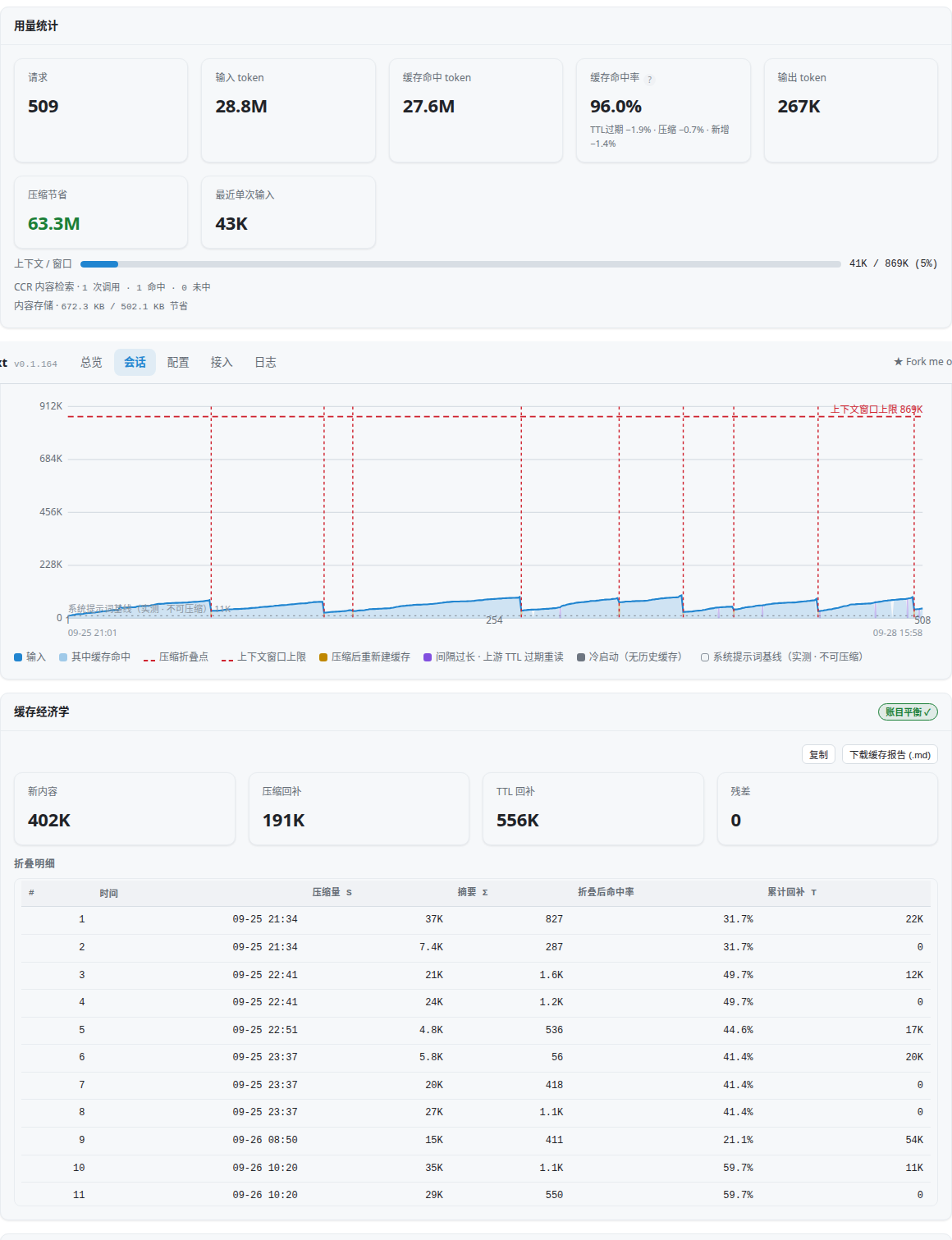Viewport: 952px width, 1240px height.
Task: Select fold row 9 dated 09-26 08:50
Action: (x=476, y=1141)
